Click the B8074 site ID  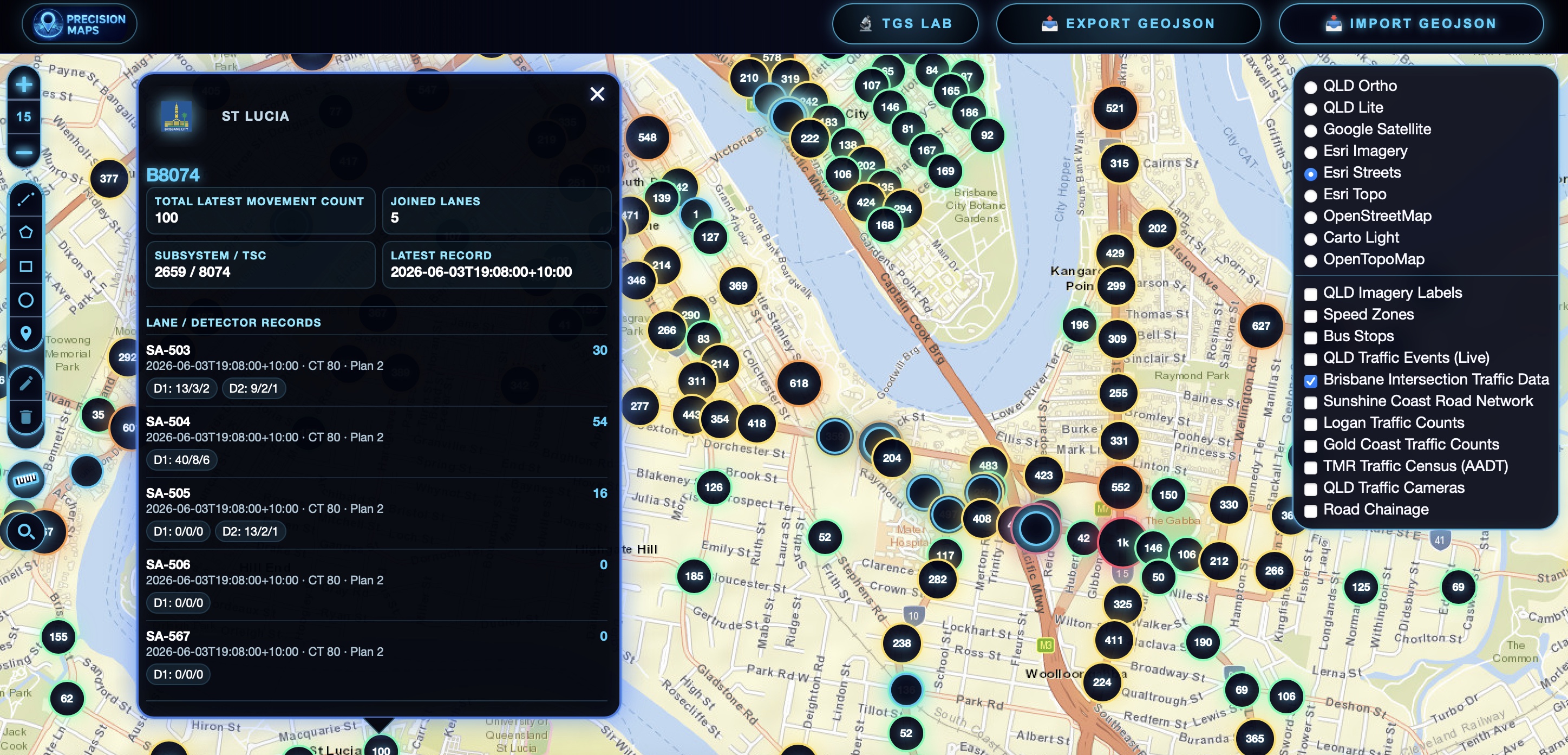[173, 175]
